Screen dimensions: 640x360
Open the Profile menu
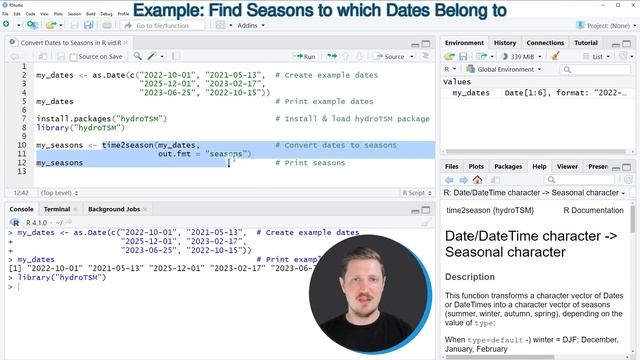123,14
